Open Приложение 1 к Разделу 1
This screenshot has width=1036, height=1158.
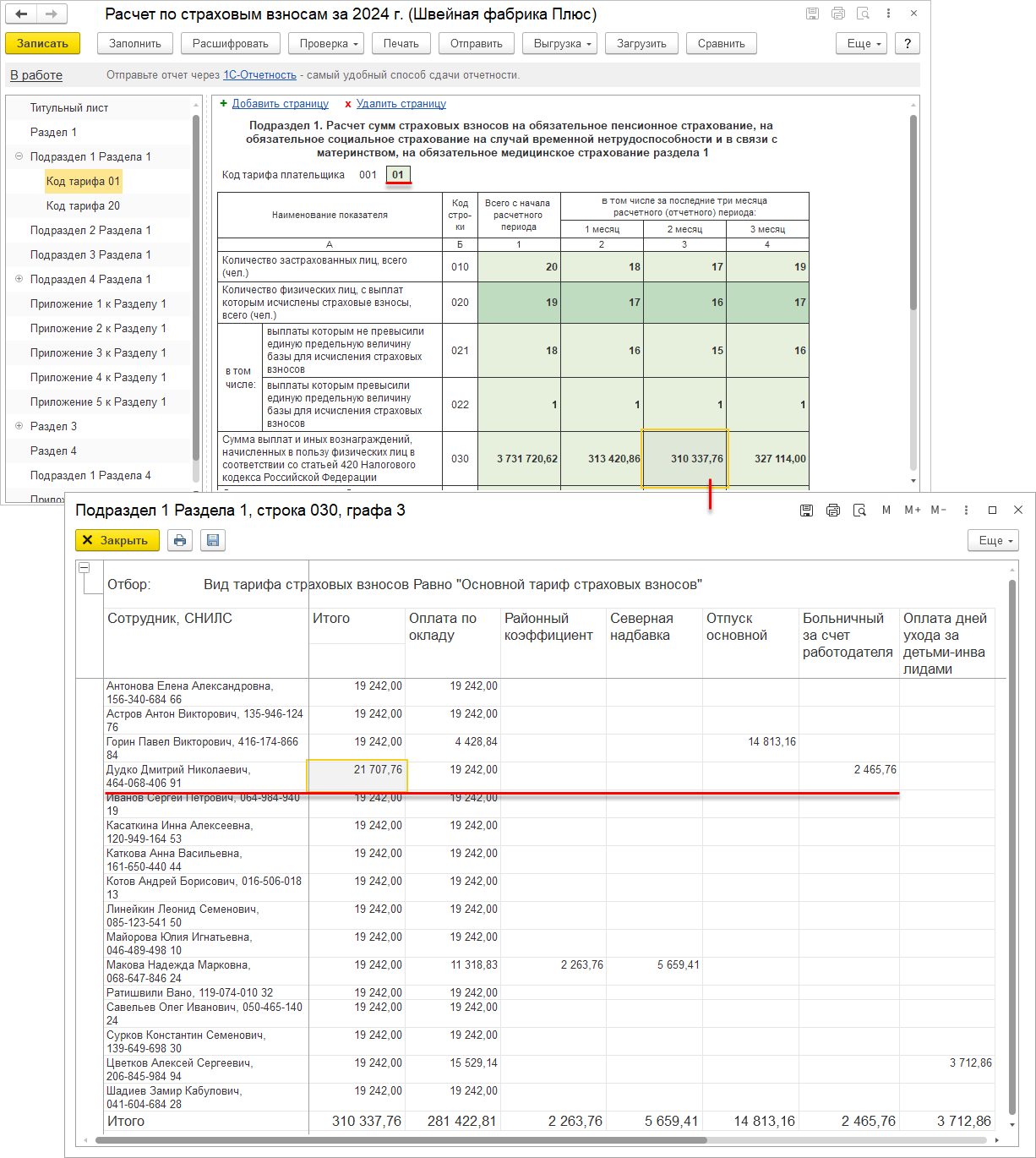pos(98,303)
